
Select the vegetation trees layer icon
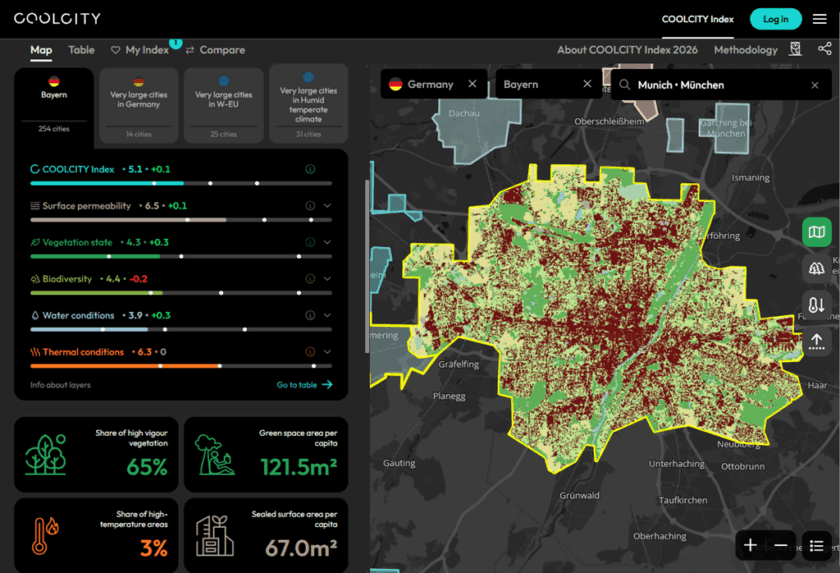(816, 268)
